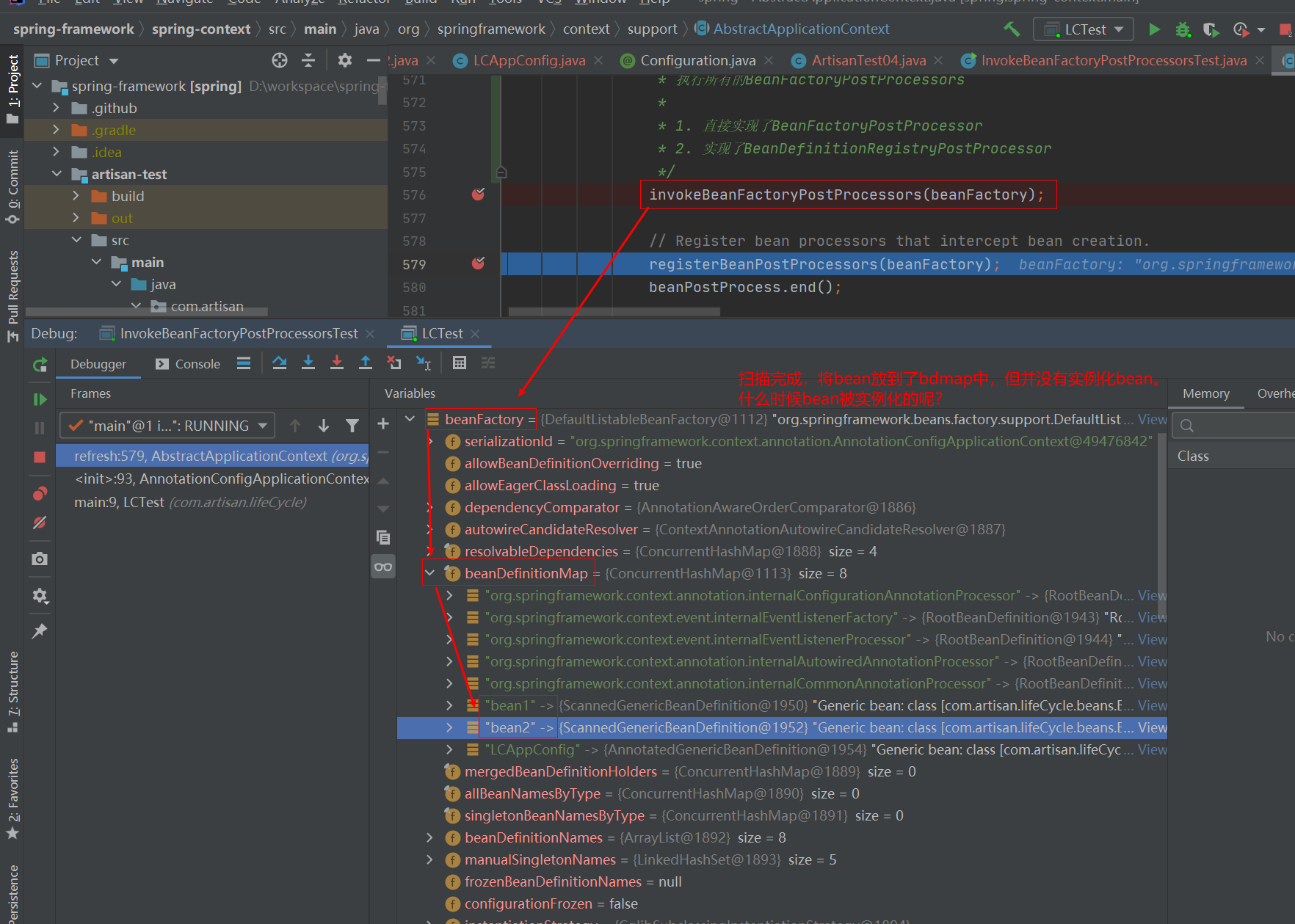Image resolution: width=1295 pixels, height=924 pixels.
Task: Click the copy value icon beside variables
Action: 383,537
